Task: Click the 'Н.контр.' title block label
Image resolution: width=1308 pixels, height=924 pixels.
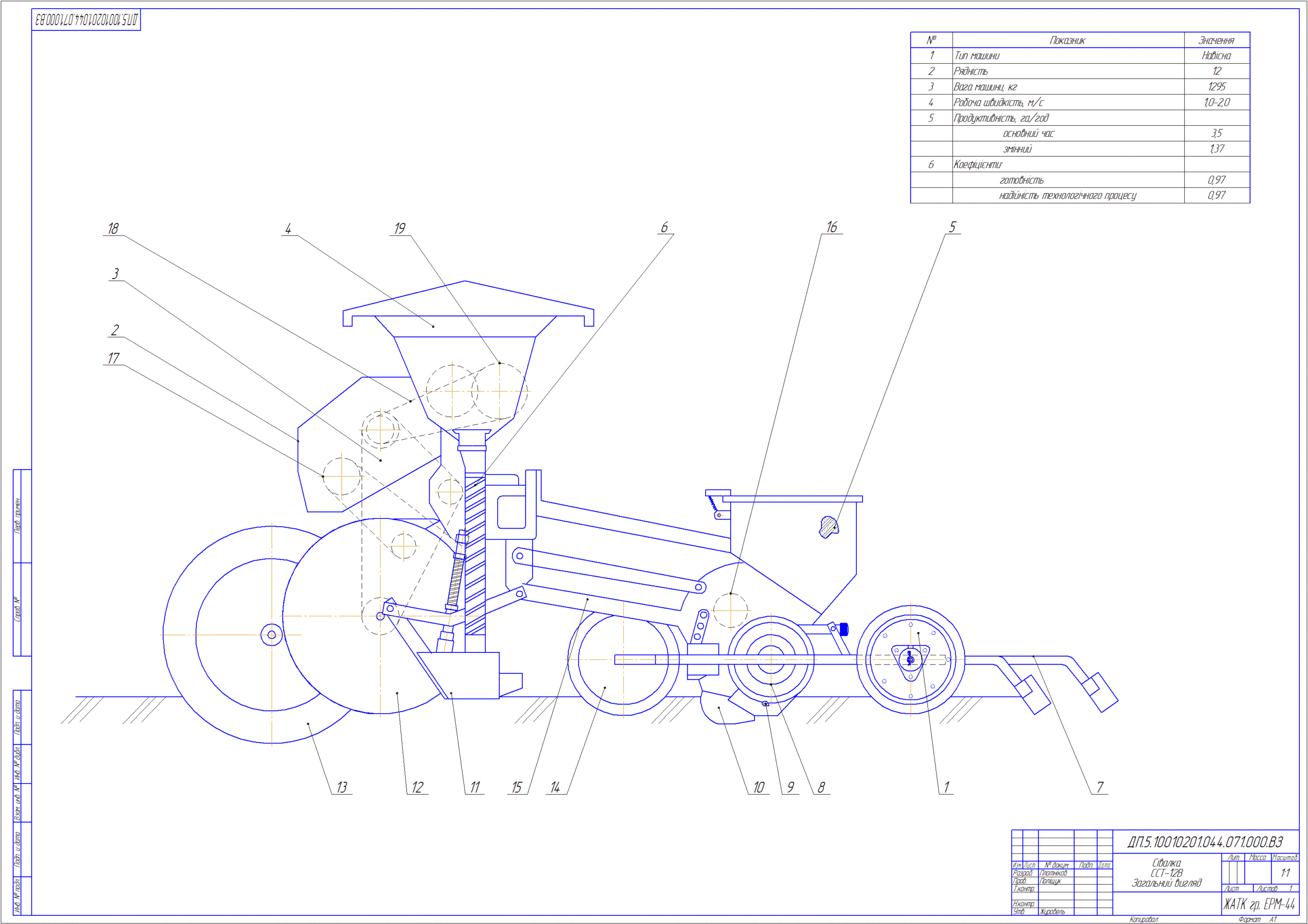Action: 1024,904
